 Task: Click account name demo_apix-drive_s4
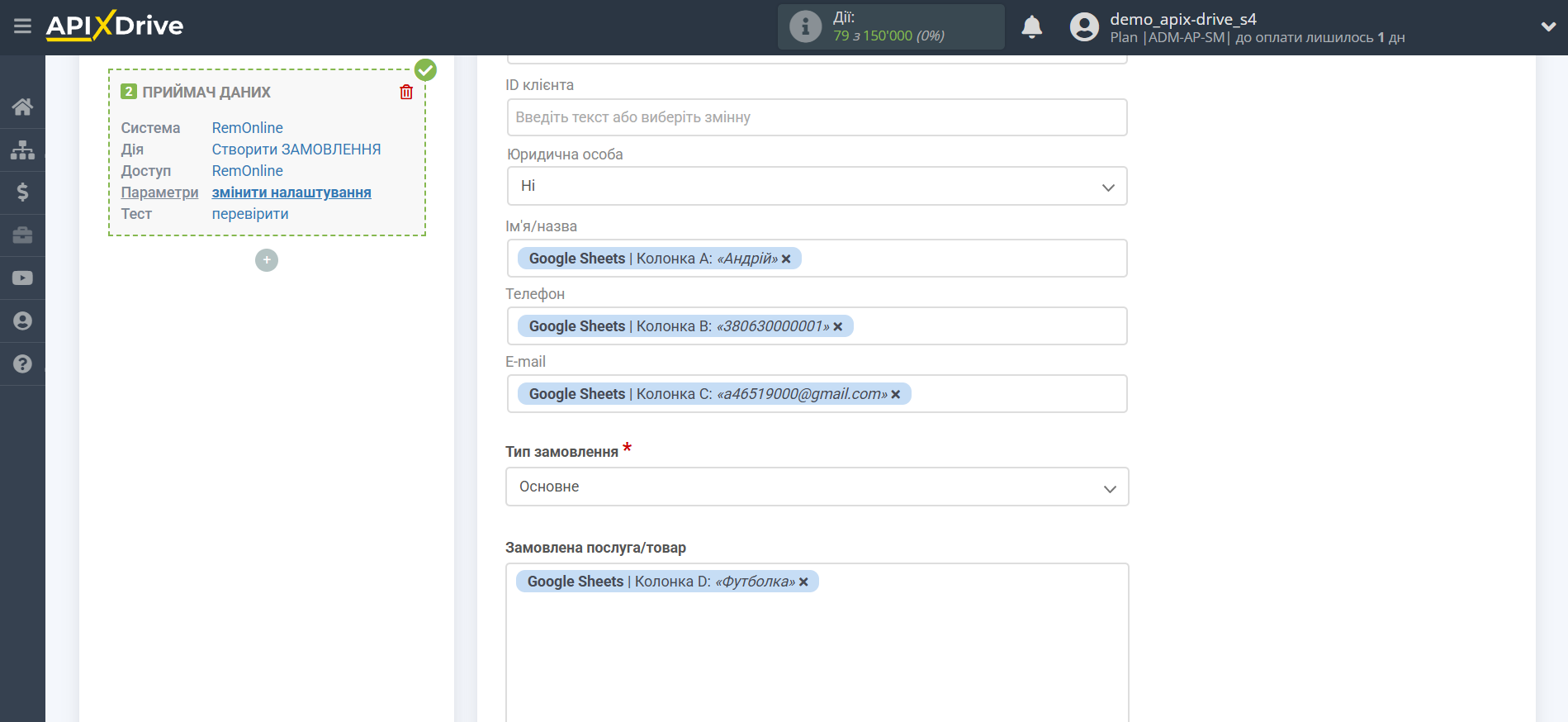[1183, 19]
